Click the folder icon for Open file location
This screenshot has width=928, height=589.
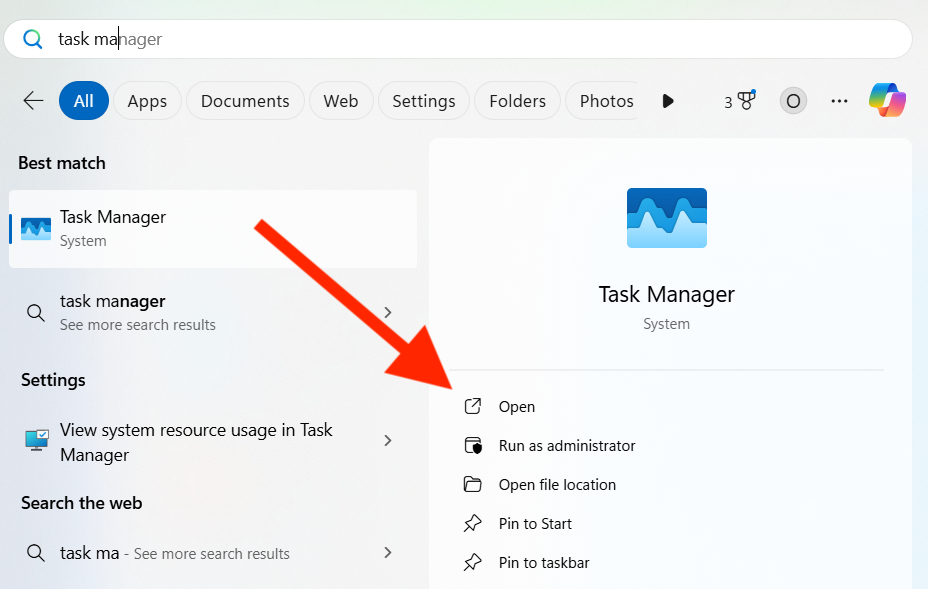tap(472, 484)
